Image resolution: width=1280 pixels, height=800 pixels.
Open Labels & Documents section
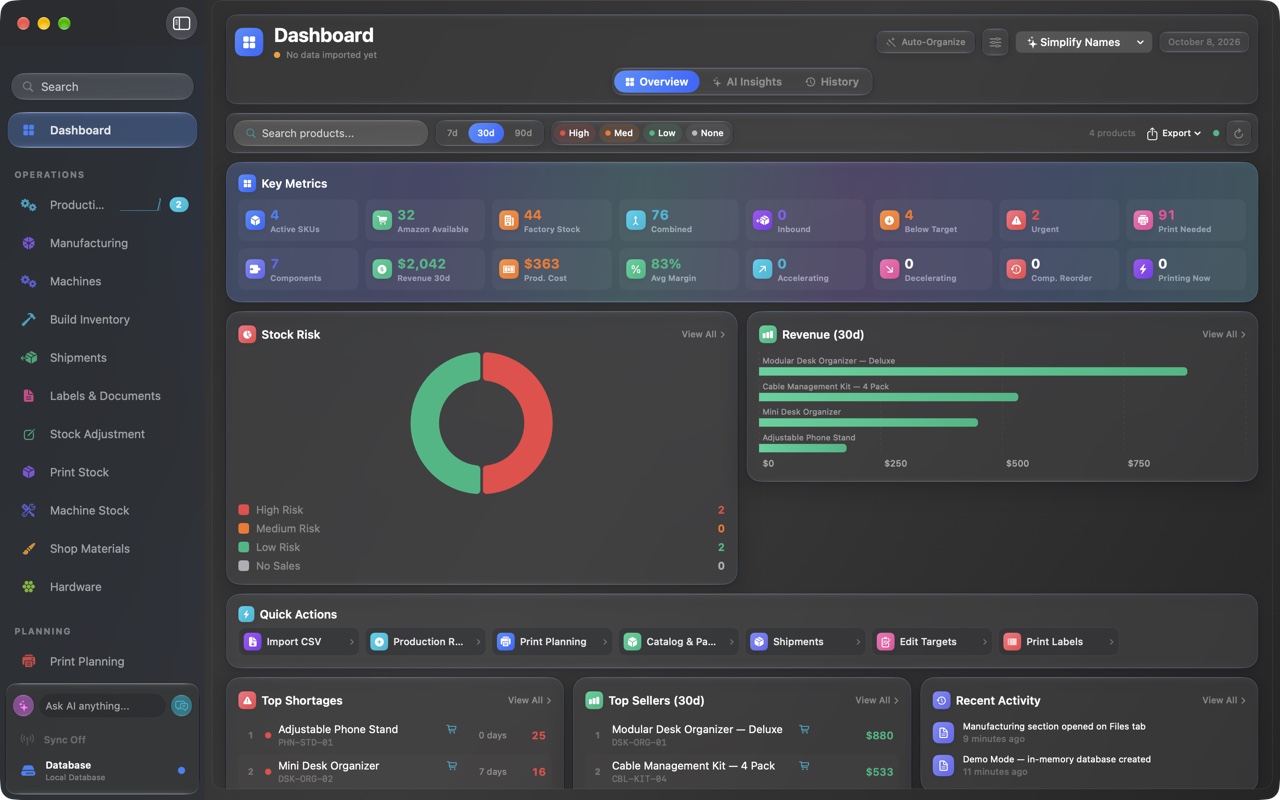click(102, 396)
